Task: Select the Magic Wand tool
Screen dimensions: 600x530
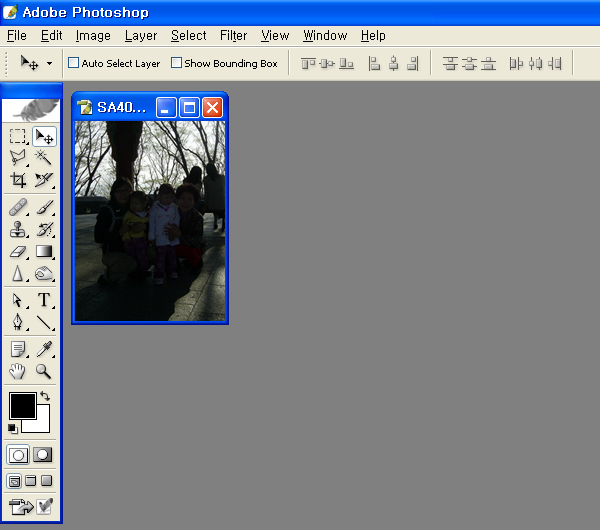Action: 44,158
